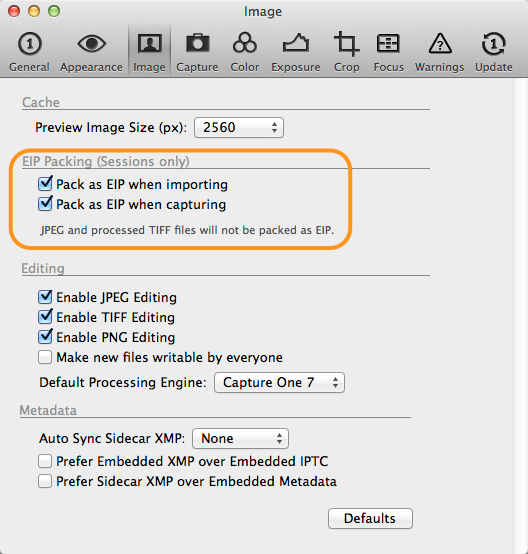
Task: Close the Image preferences window
Action: tap(14, 11)
